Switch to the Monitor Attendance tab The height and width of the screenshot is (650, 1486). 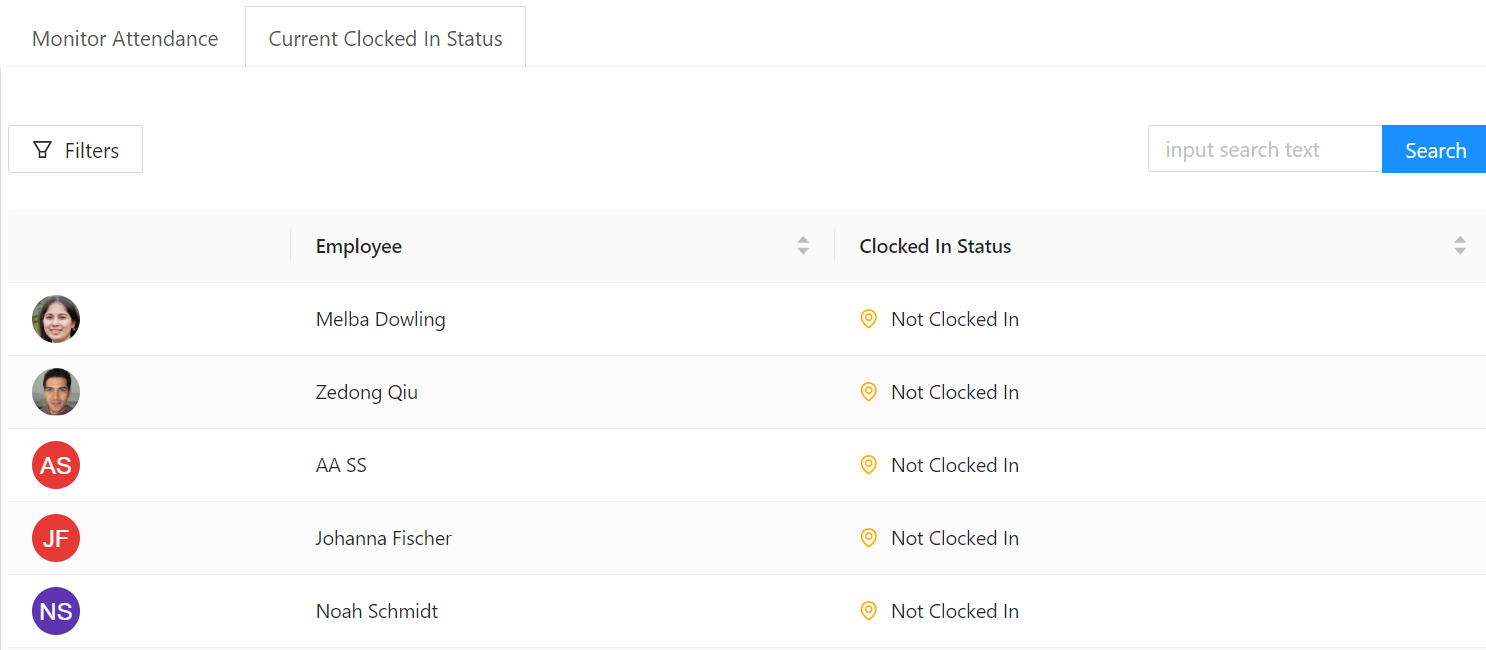click(x=124, y=38)
